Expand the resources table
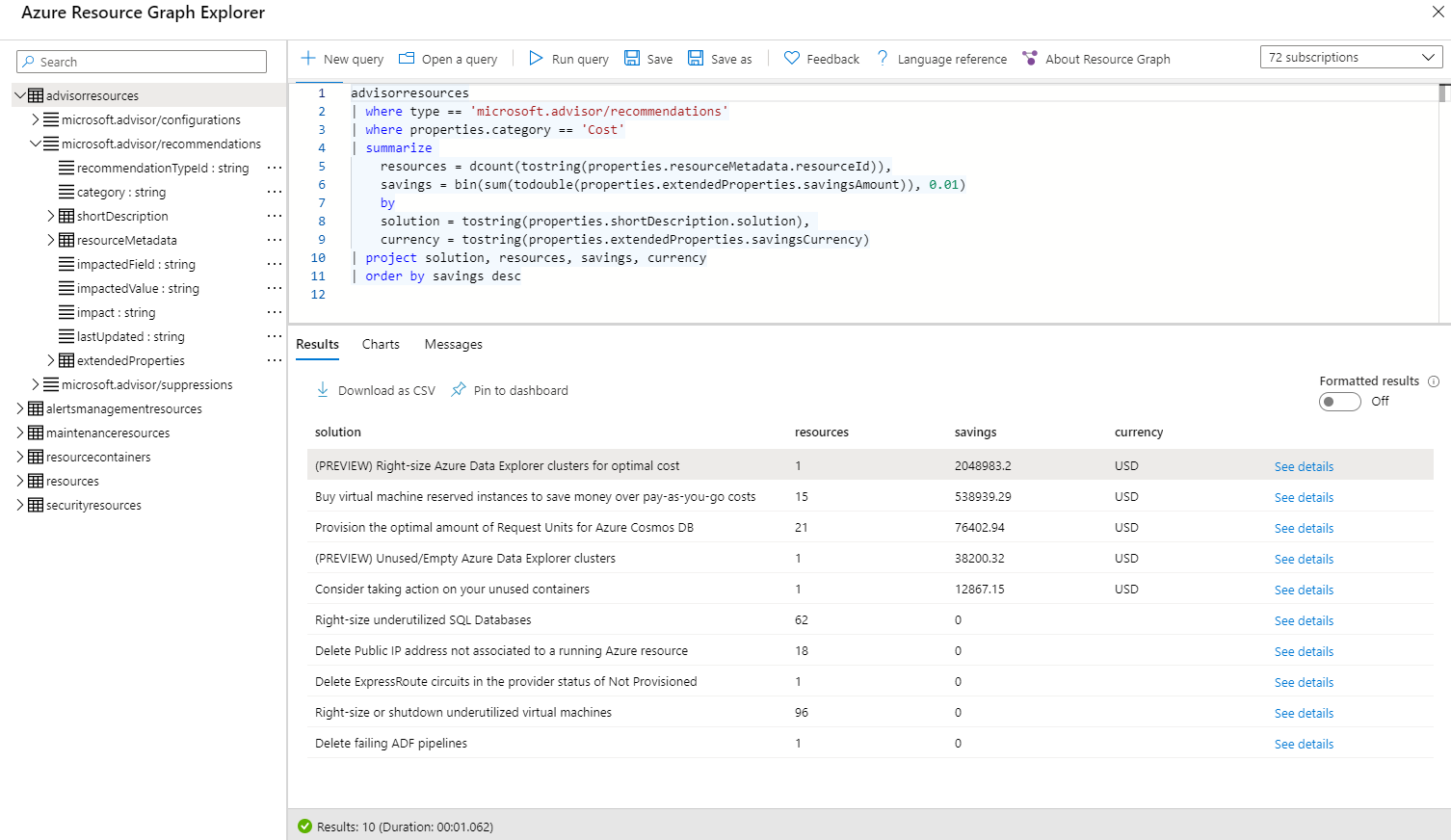1451x840 pixels. click(x=19, y=481)
